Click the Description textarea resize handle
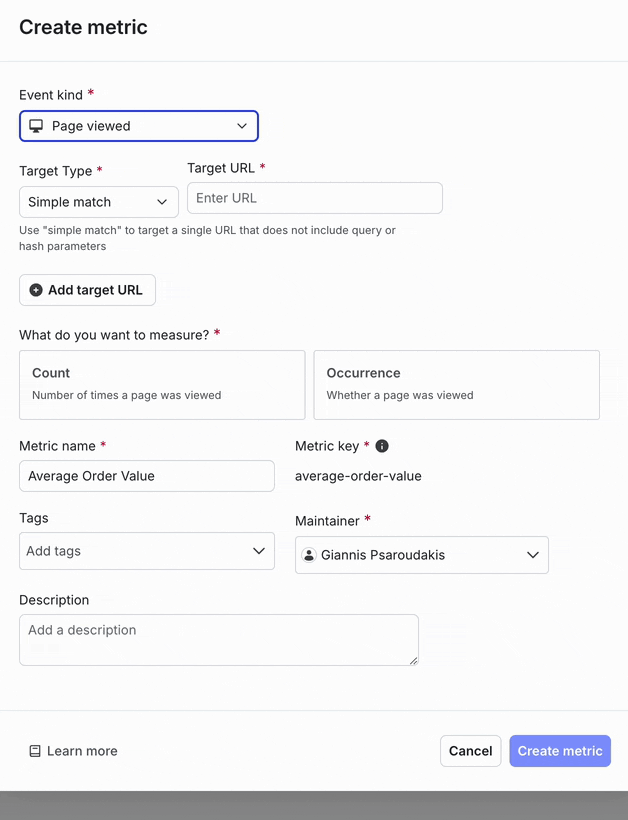628x820 pixels. pyautogui.click(x=413, y=660)
